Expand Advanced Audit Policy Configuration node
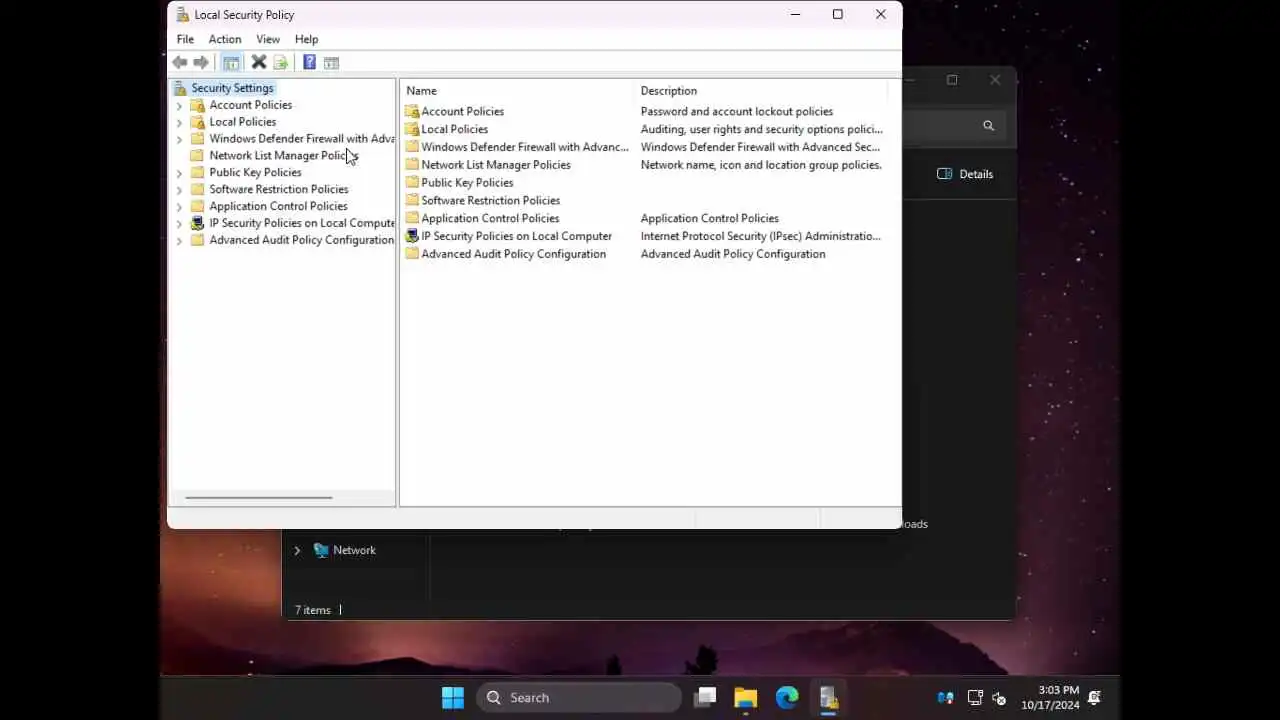Viewport: 1280px width, 720px height. 179,241
